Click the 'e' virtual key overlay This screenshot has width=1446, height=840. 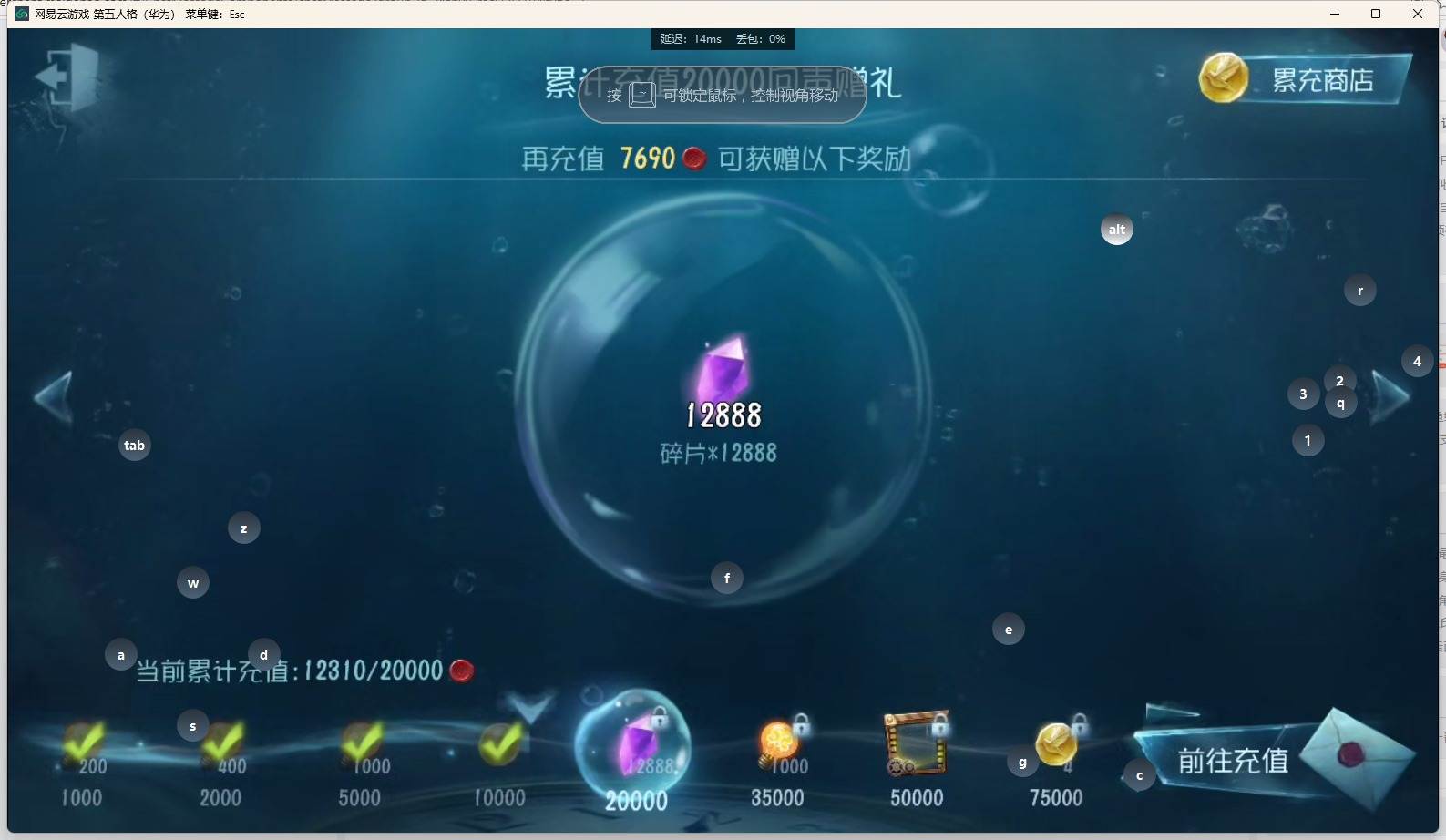[x=1009, y=630]
